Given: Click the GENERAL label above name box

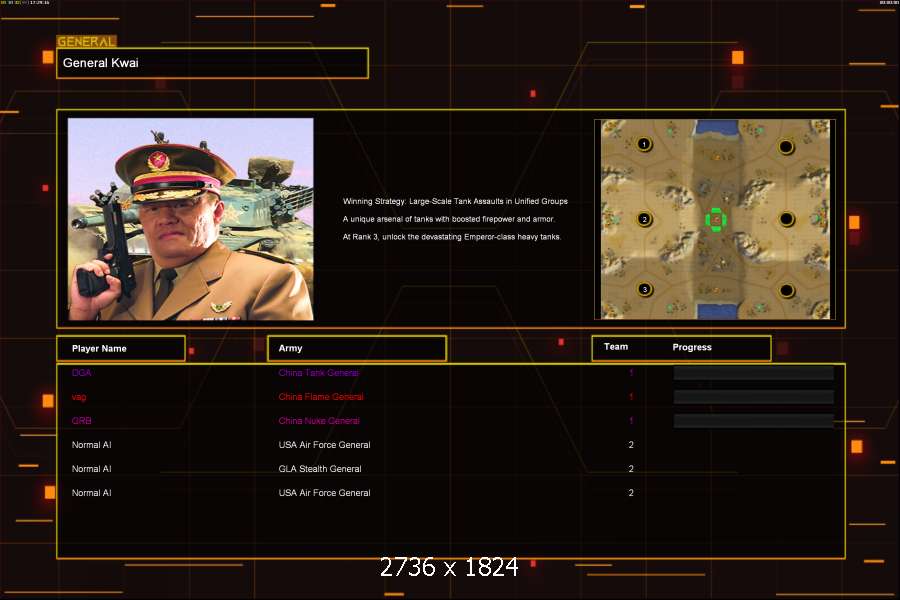Looking at the screenshot, I should (x=86, y=41).
